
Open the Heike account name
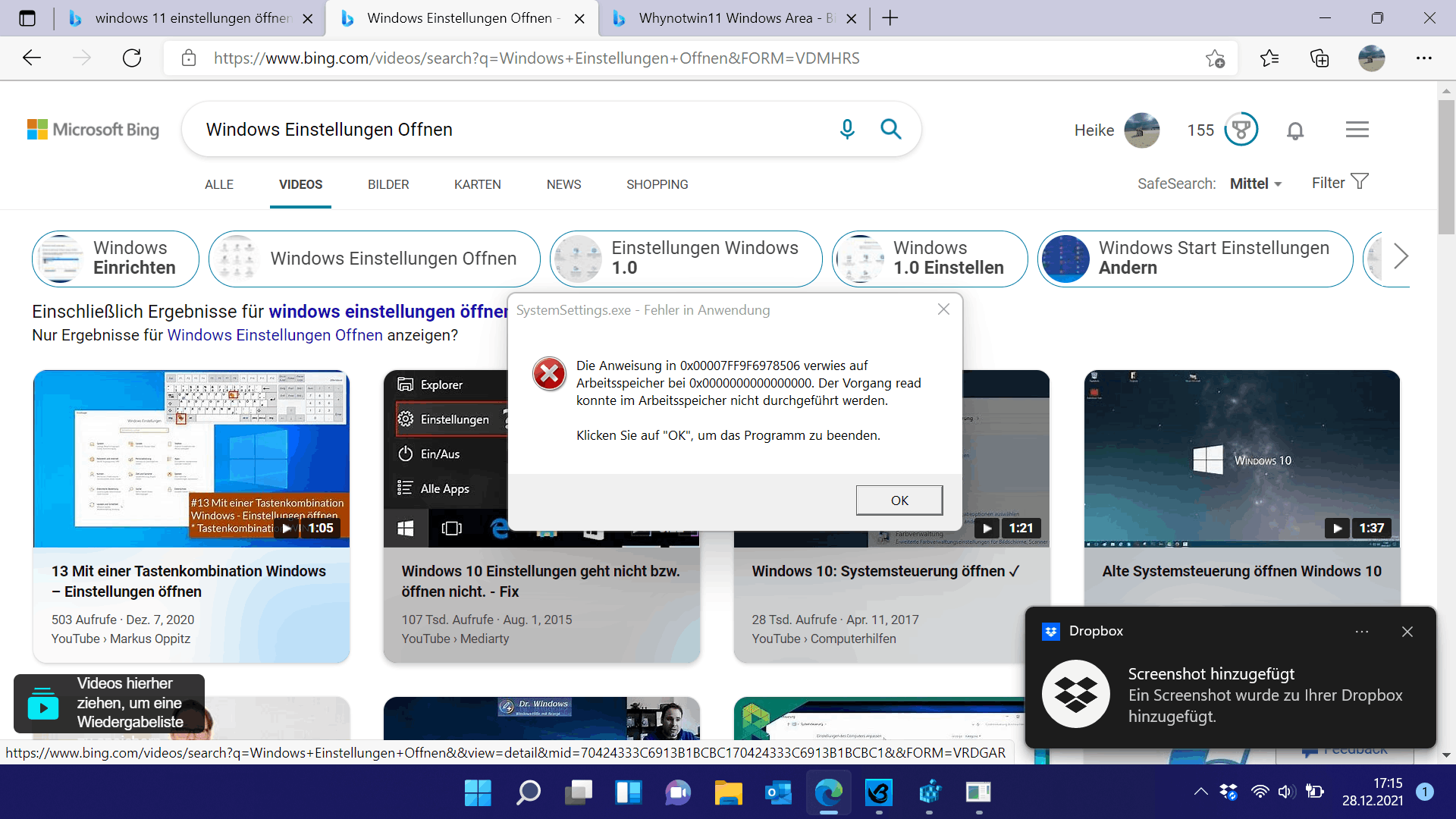tap(1094, 130)
